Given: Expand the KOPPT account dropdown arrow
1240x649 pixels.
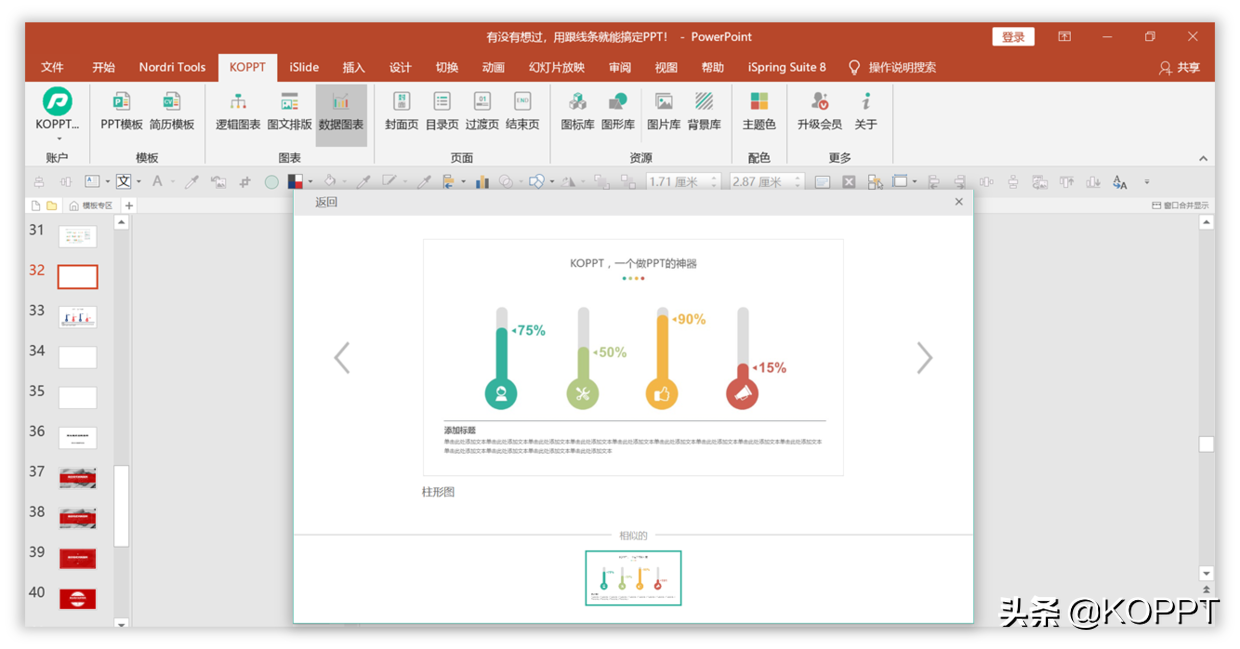Looking at the screenshot, I should (x=58, y=138).
